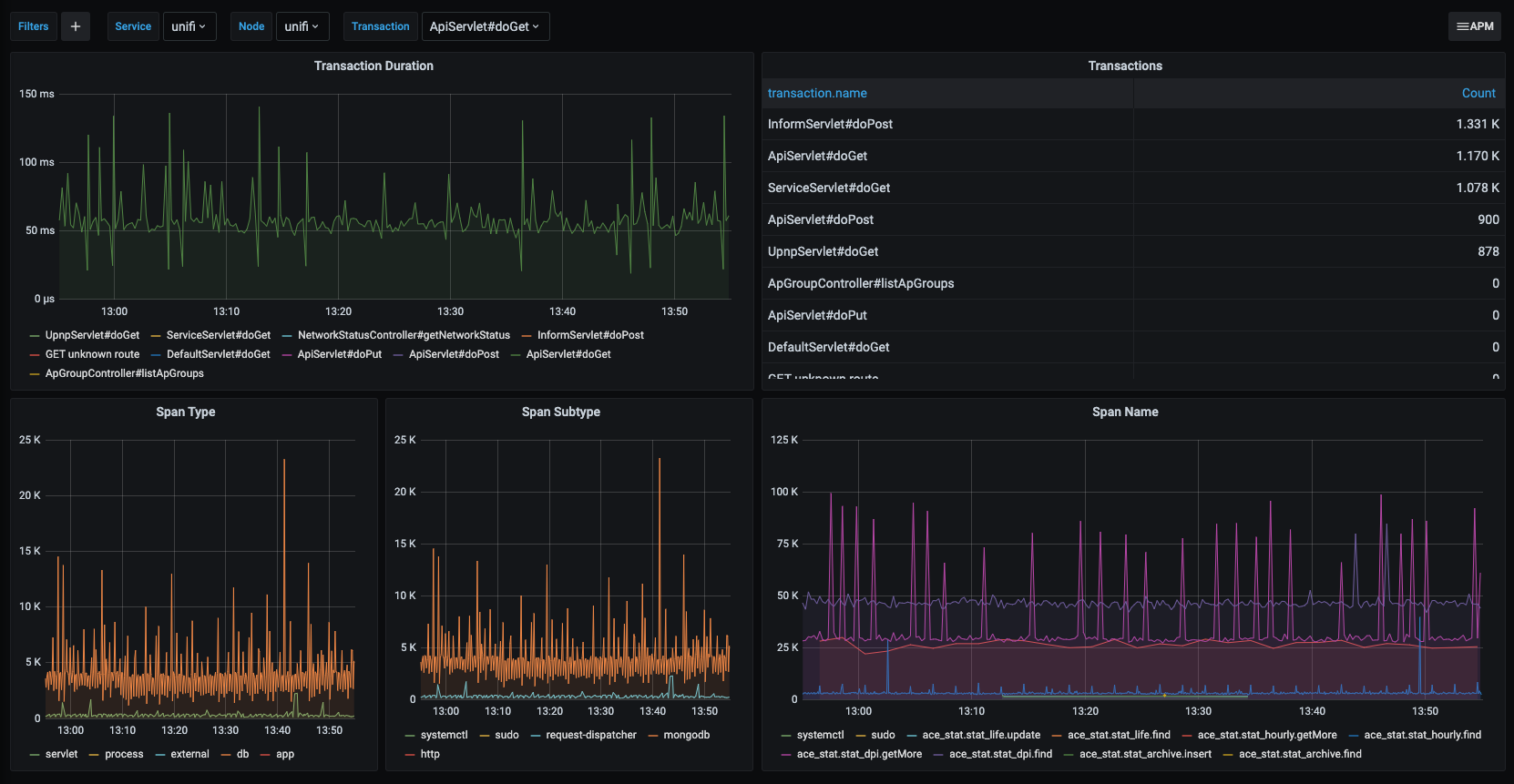Toggle ApGroupController#listApGroups legend series
Viewport: 1514px width, 784px height.
coord(125,373)
